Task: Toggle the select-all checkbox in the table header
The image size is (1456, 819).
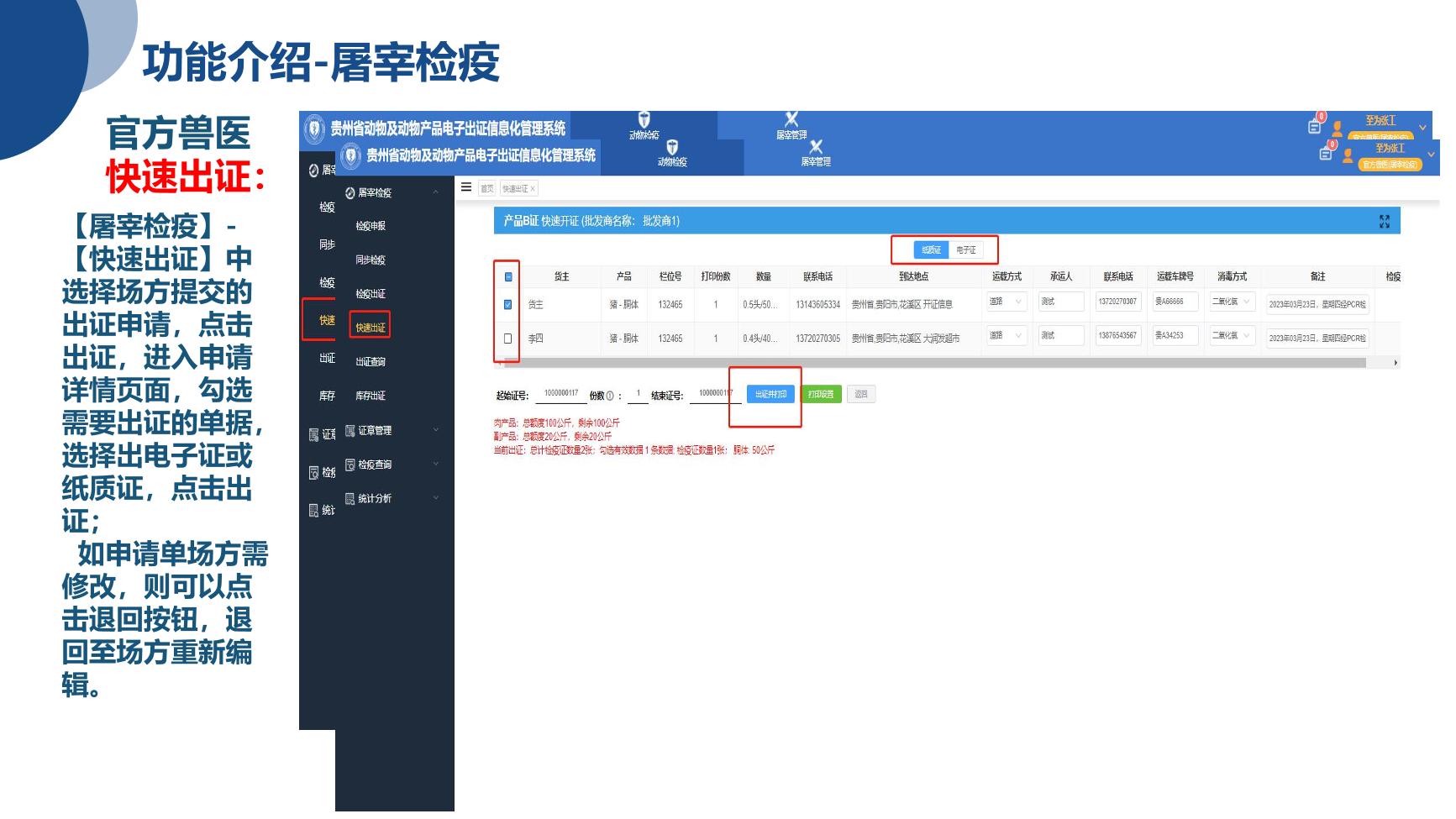Action: point(508,276)
